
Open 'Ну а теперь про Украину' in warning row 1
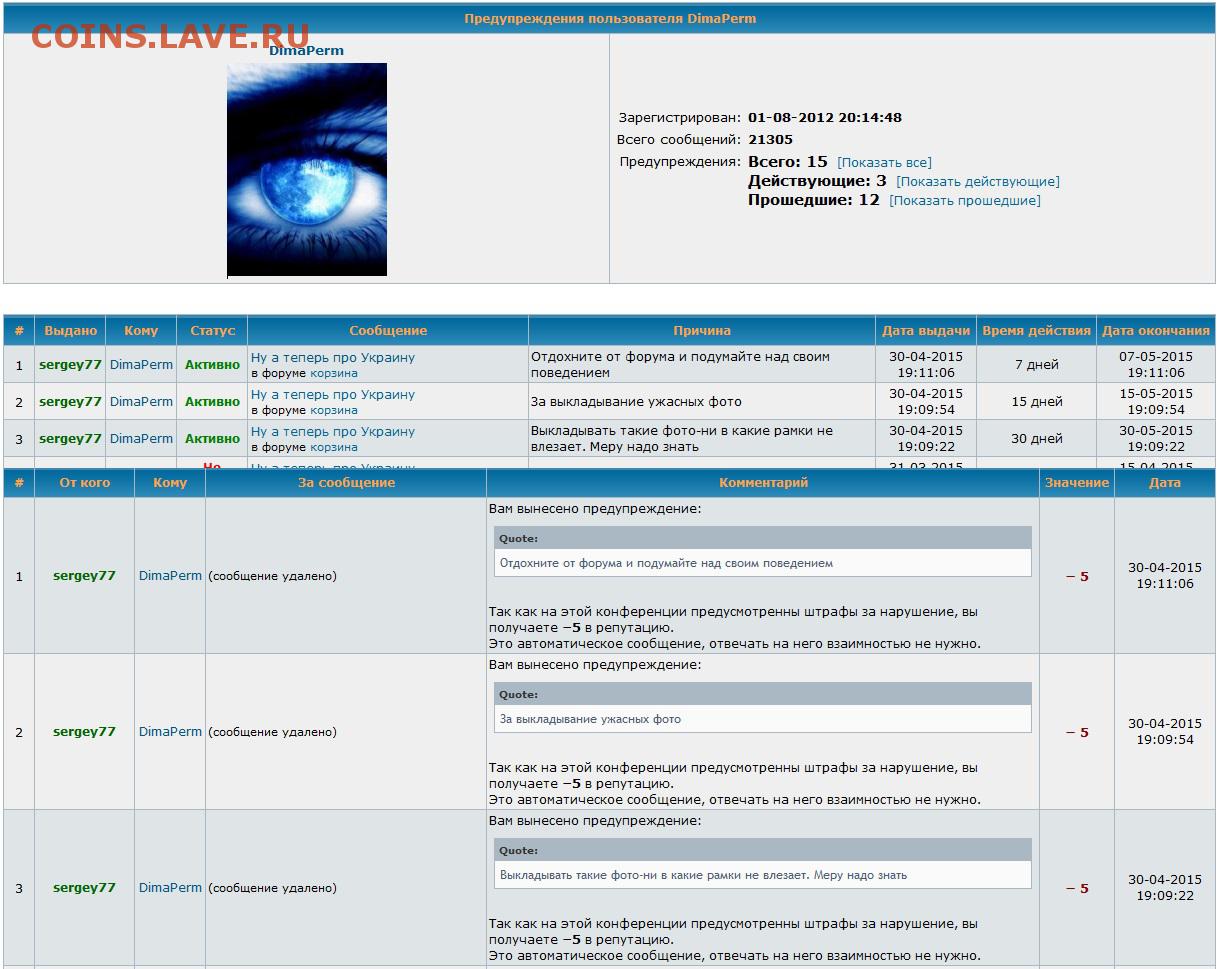[332, 357]
